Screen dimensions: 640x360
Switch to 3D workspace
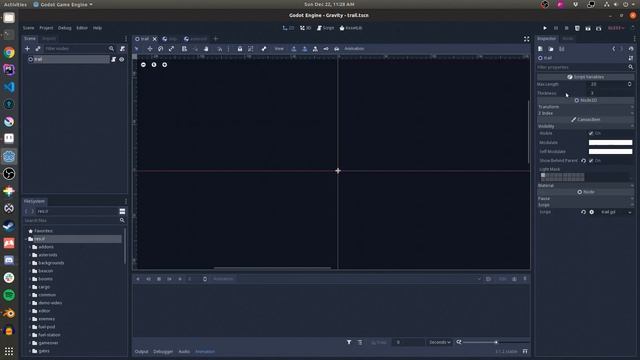[306, 28]
